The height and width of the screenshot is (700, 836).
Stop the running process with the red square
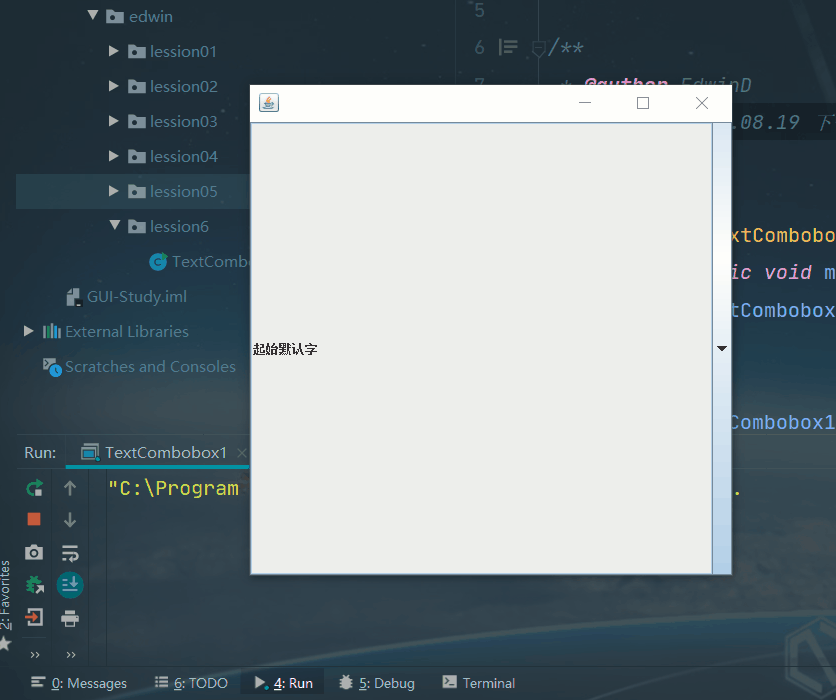[x=34, y=519]
